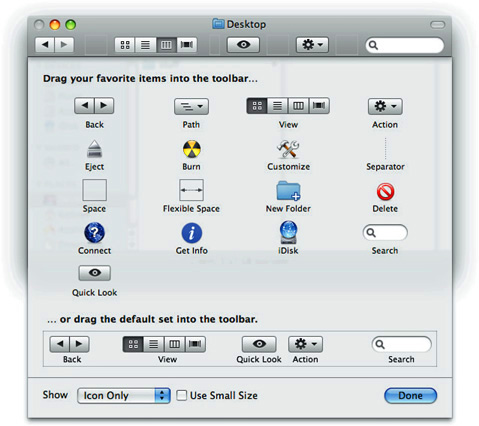Screen dimensions: 479x426
Task: Click Quick Look in the default set
Action: 259,344
